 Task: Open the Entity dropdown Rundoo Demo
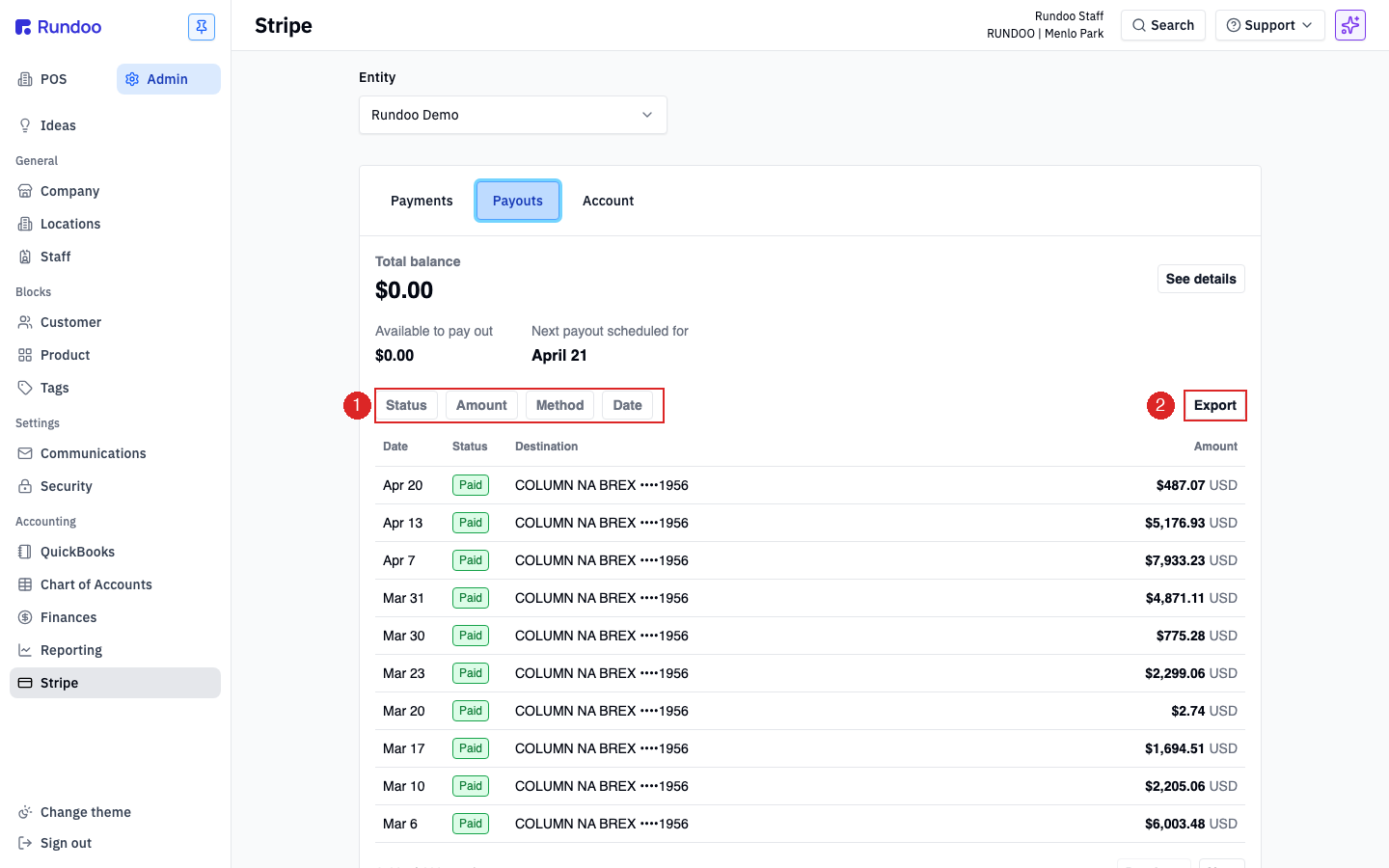(513, 115)
